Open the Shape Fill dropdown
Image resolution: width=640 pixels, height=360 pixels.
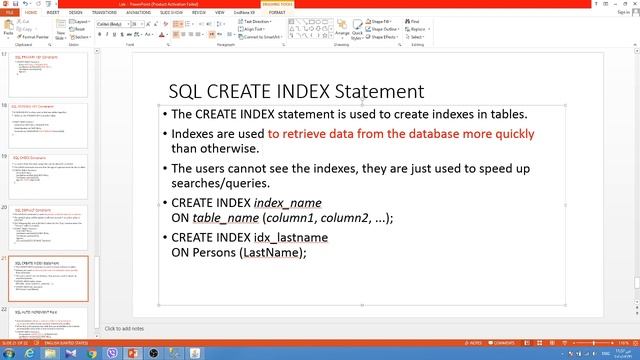coord(378,21)
